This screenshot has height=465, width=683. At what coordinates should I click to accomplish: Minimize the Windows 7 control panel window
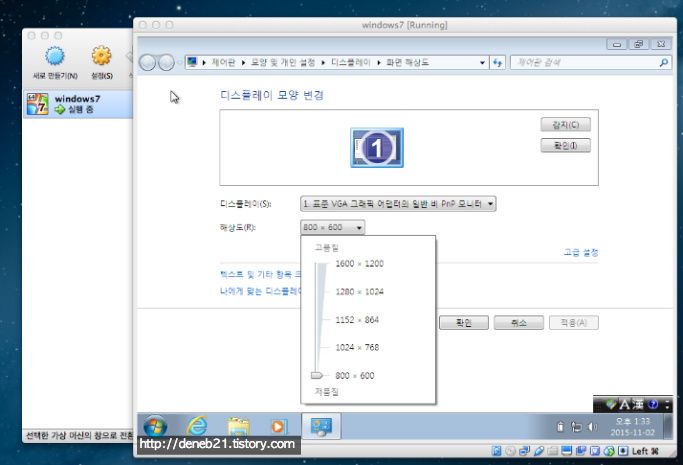point(617,44)
